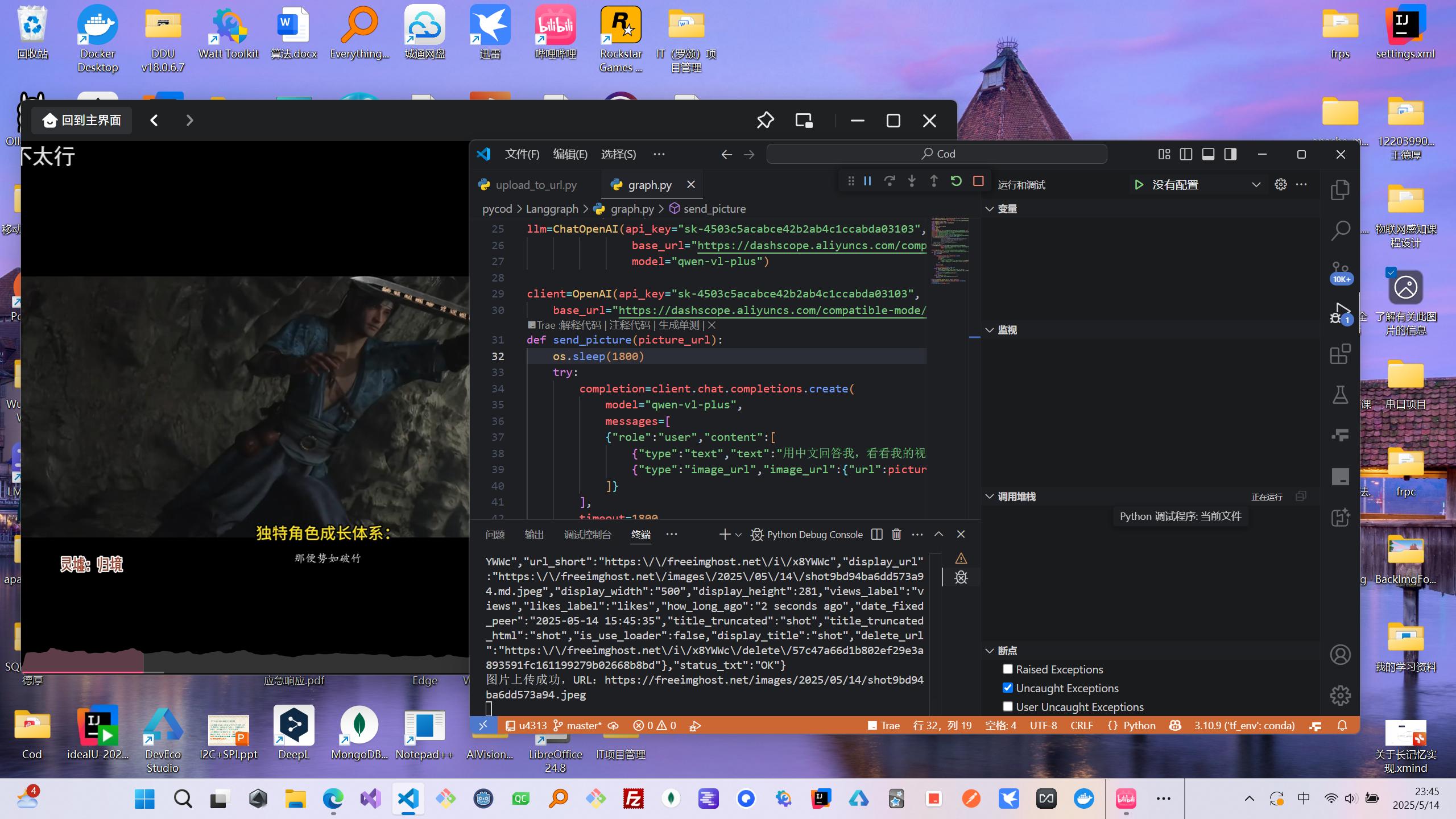The width and height of the screenshot is (1456, 819).
Task: Open new terminal profile dropdown arrow
Action: pos(738,535)
